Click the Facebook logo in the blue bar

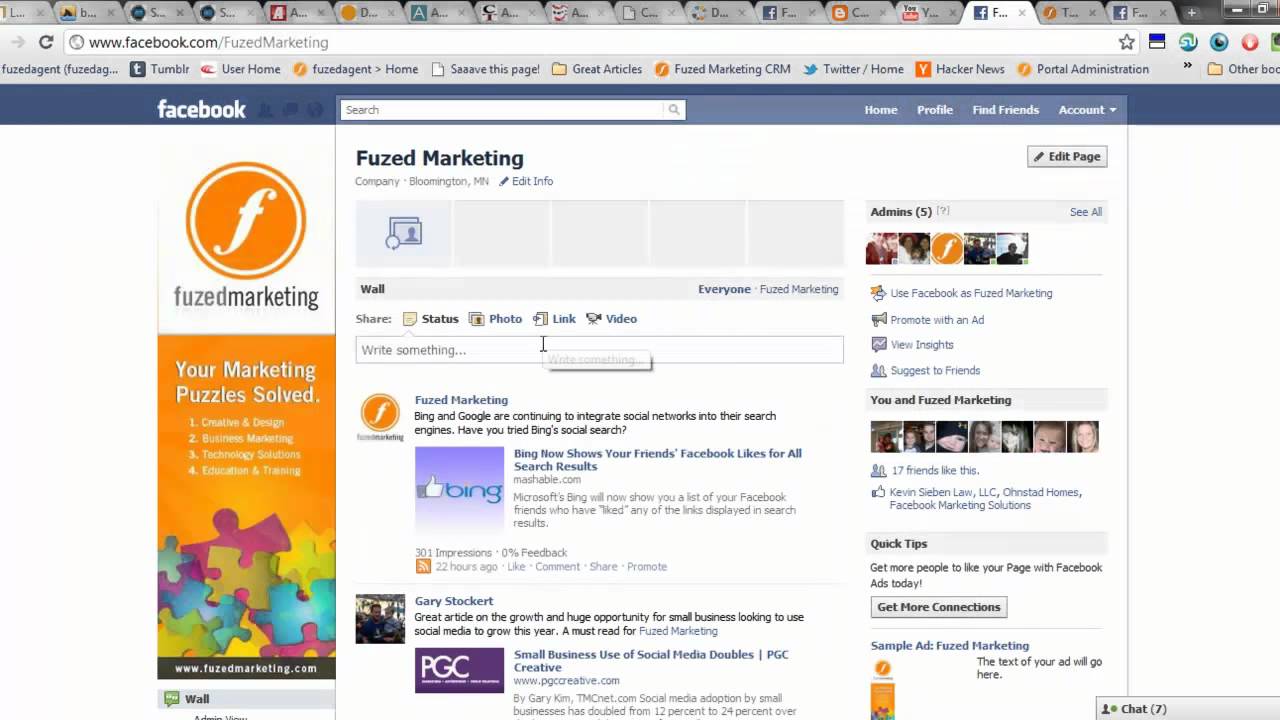coord(201,109)
